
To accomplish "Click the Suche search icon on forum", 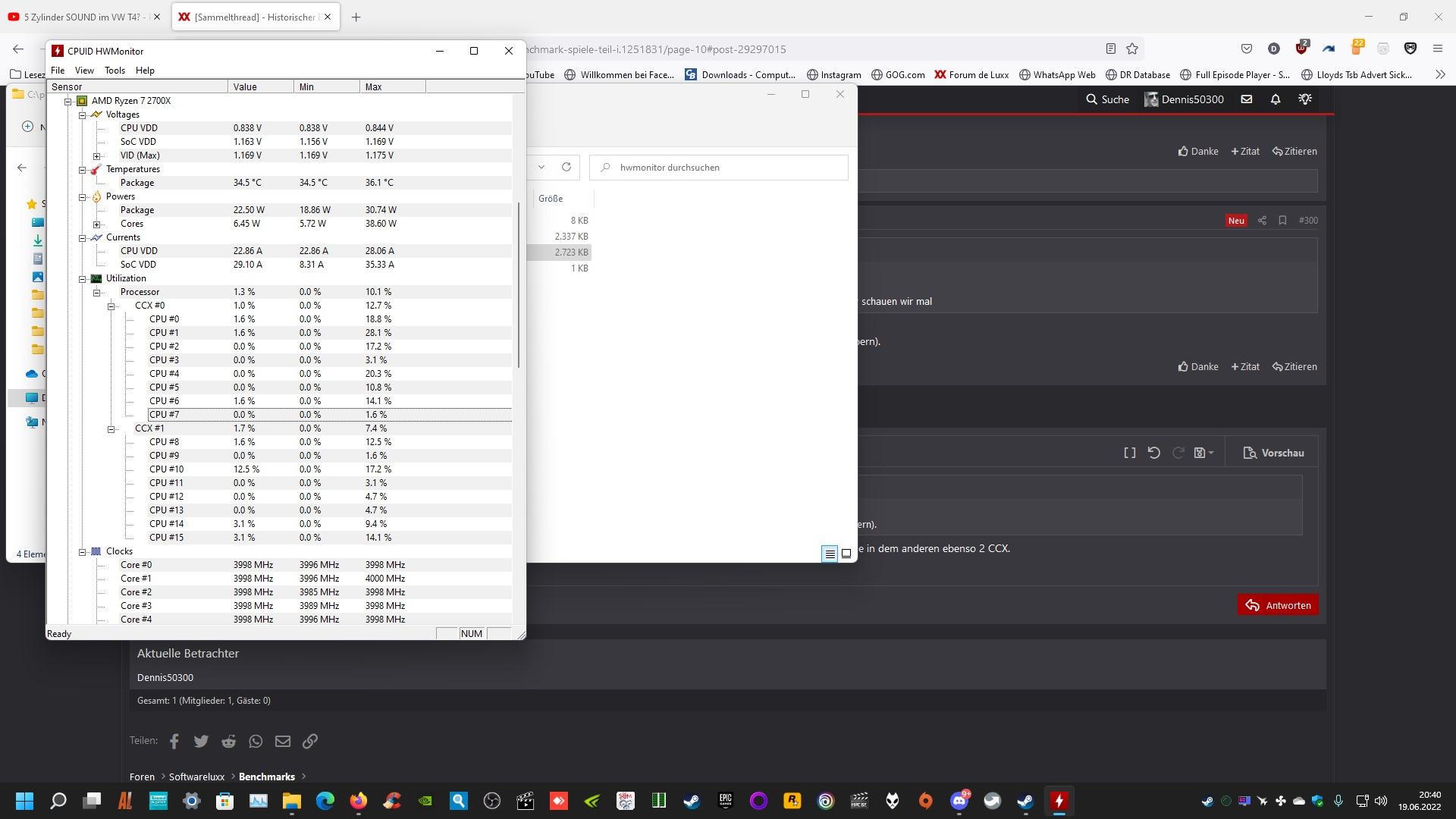I will click(1107, 99).
